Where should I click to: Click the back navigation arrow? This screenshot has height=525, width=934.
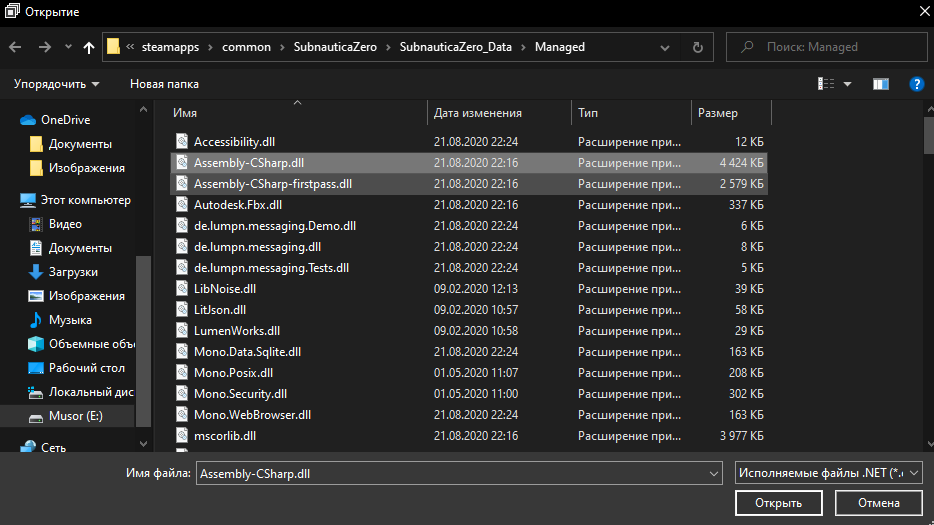15,47
